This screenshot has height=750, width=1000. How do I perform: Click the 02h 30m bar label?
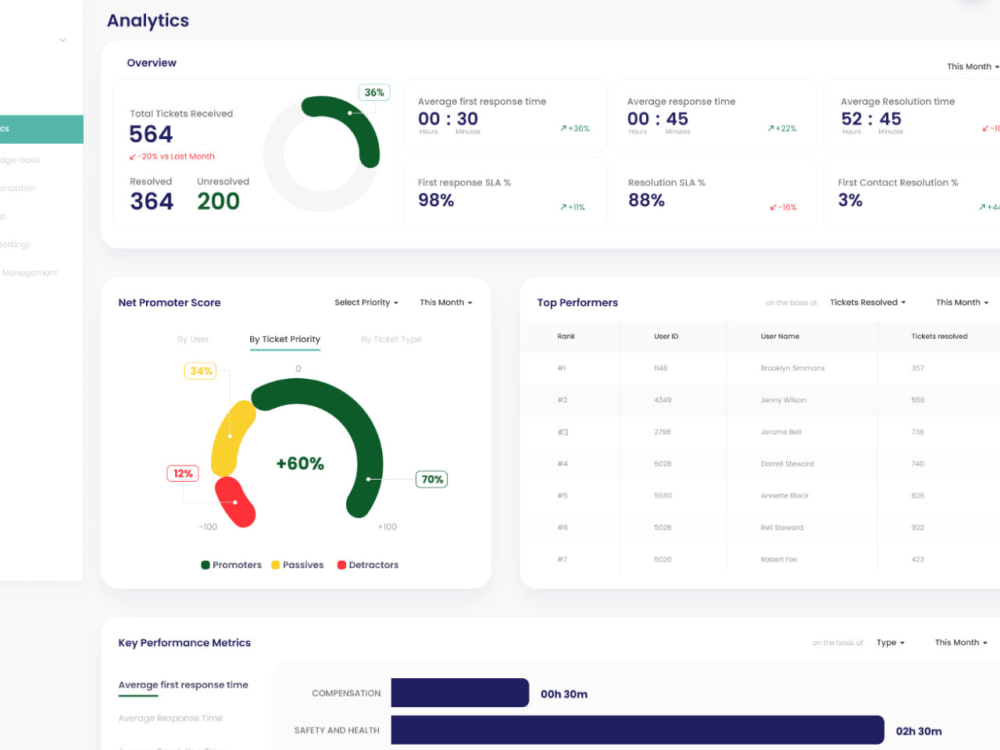coord(918,731)
